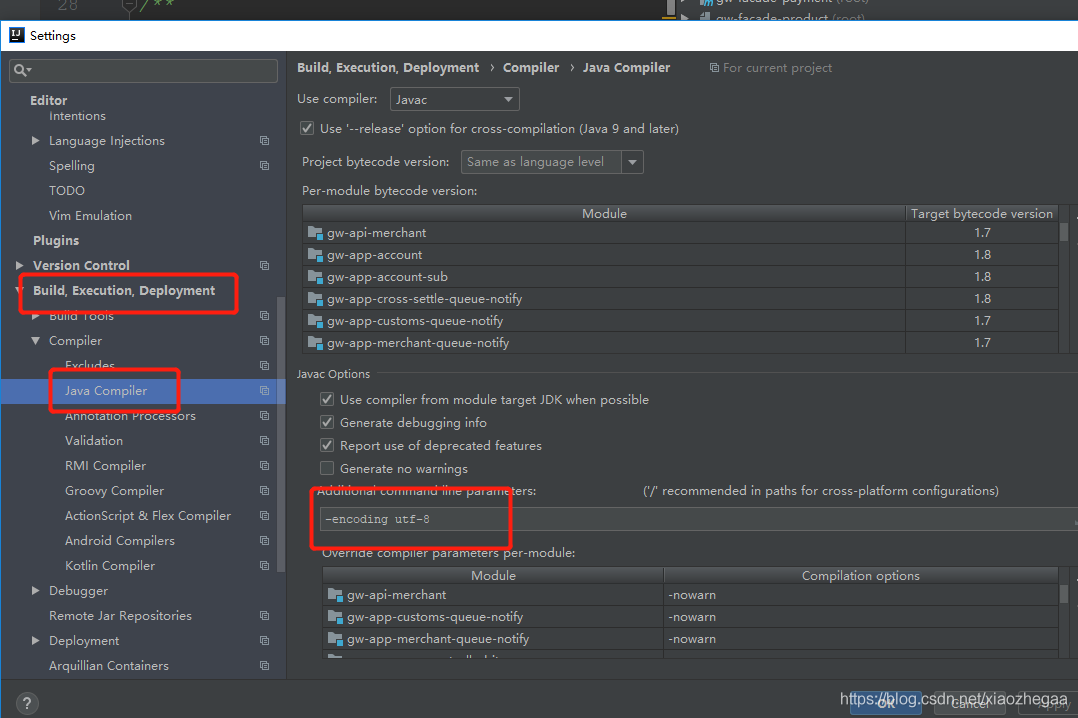Screen dimensions: 1078x718
Task: Expand the Debugger tree node
Action: point(36,590)
